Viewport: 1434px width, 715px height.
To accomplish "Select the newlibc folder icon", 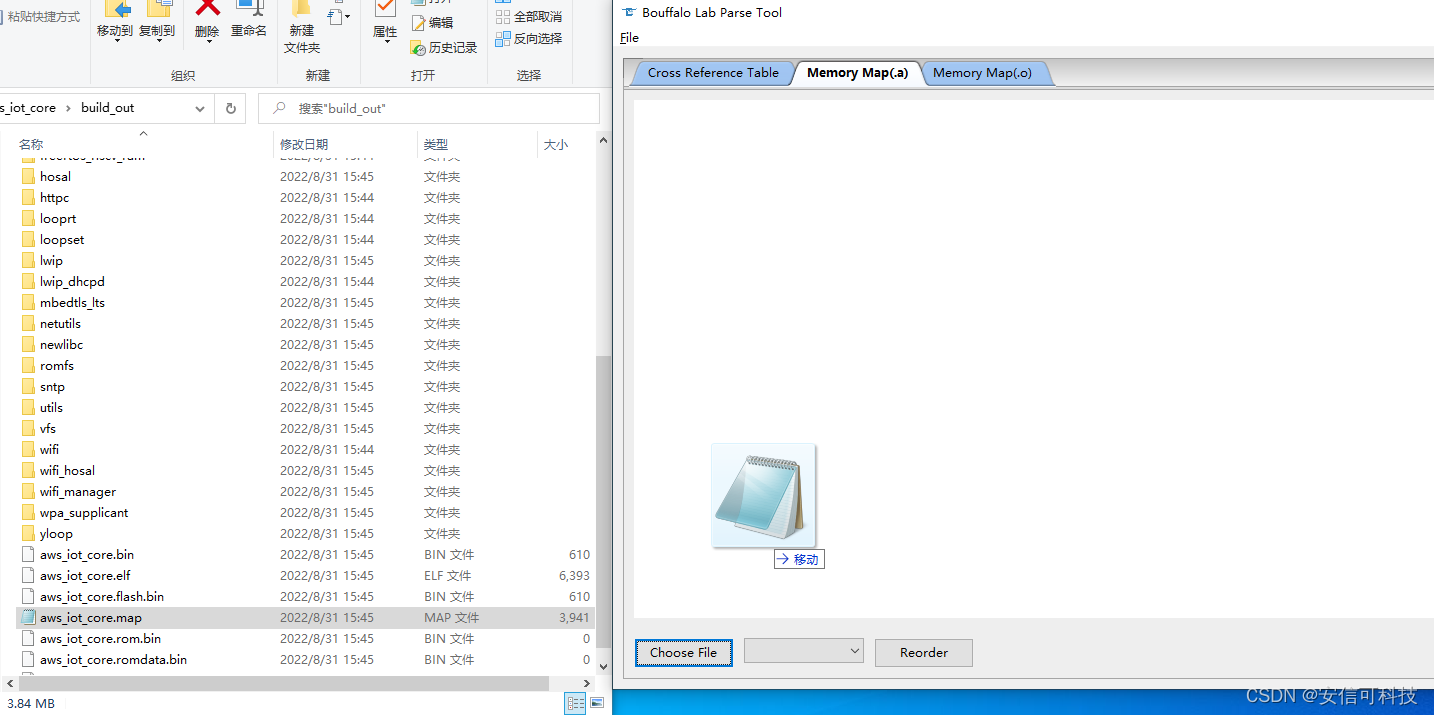I will click(x=28, y=345).
